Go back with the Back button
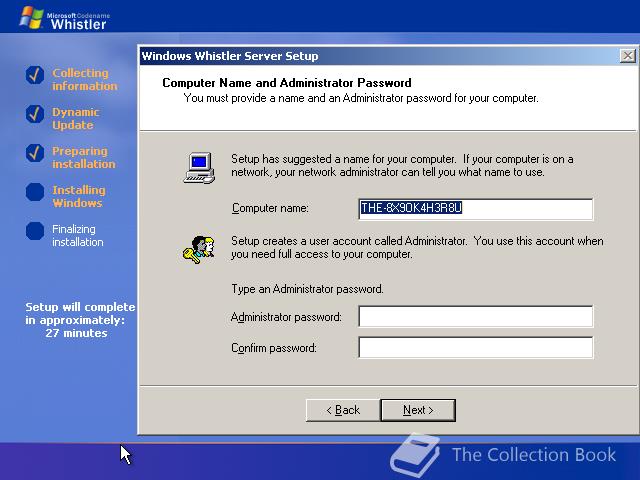The height and width of the screenshot is (480, 640). click(x=343, y=410)
